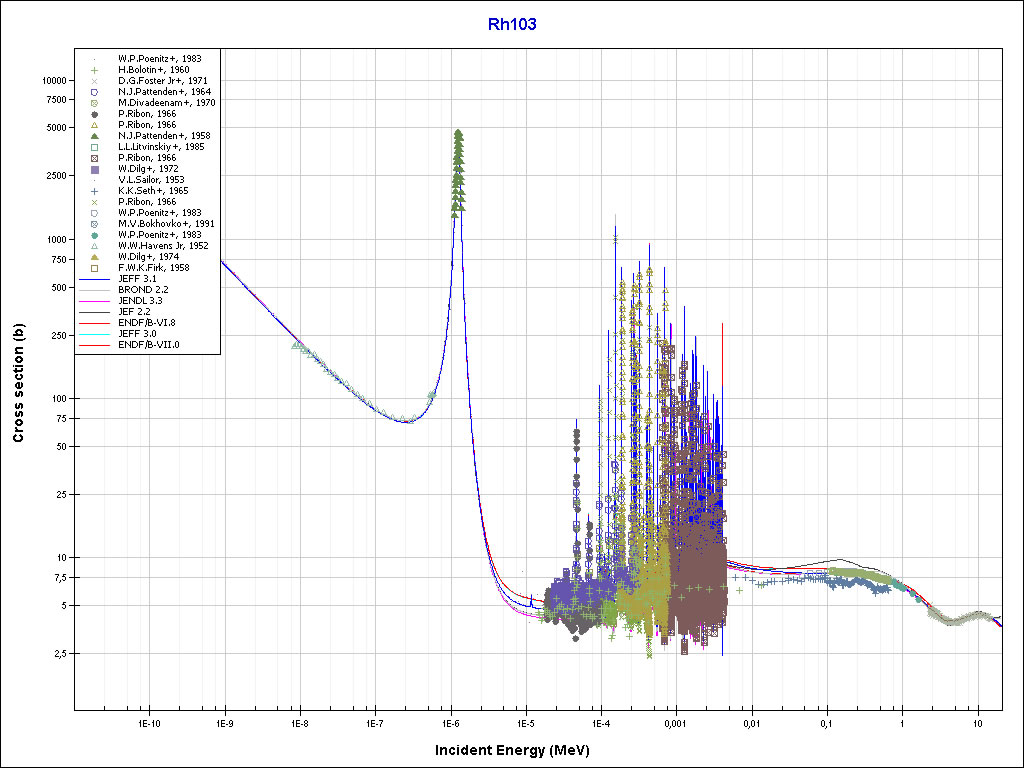Click the H.Bolotin+, 1960 plus marker in legend
This screenshot has height=768, width=1024.
pyautogui.click(x=93, y=70)
